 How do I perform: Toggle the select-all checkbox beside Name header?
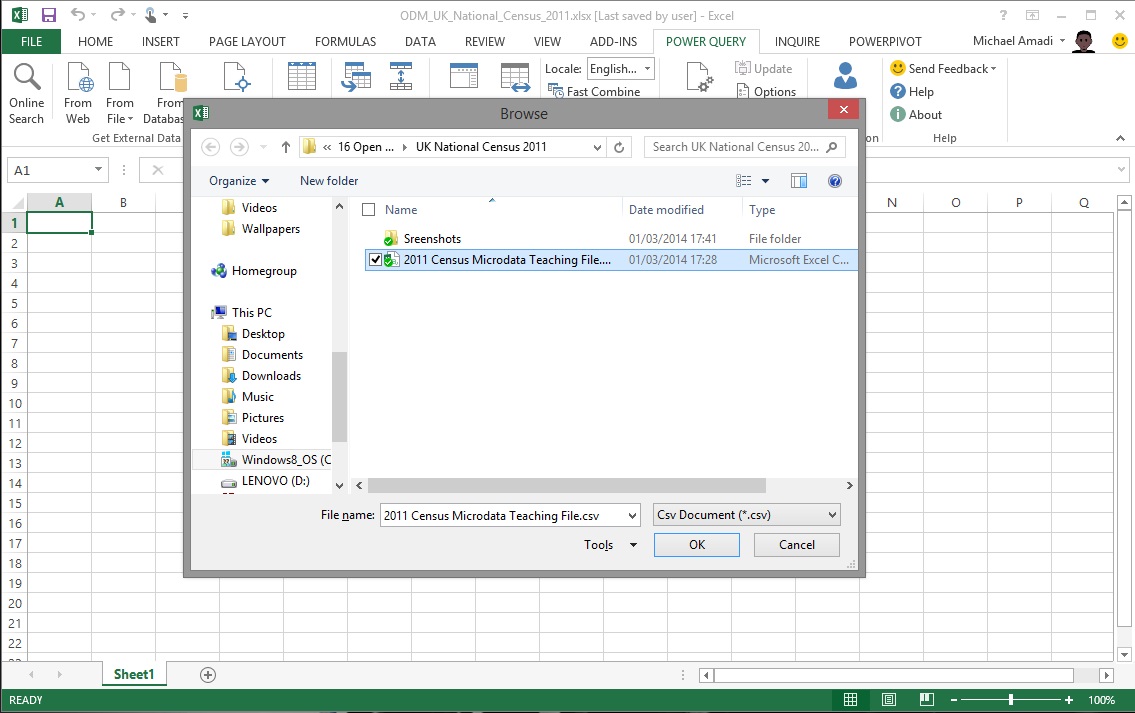tap(368, 210)
